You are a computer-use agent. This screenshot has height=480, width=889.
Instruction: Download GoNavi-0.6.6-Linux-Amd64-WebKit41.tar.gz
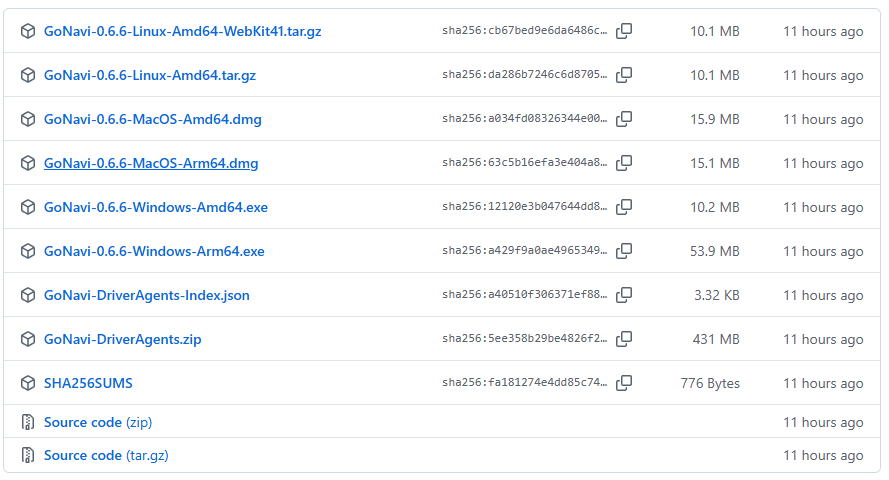point(182,31)
